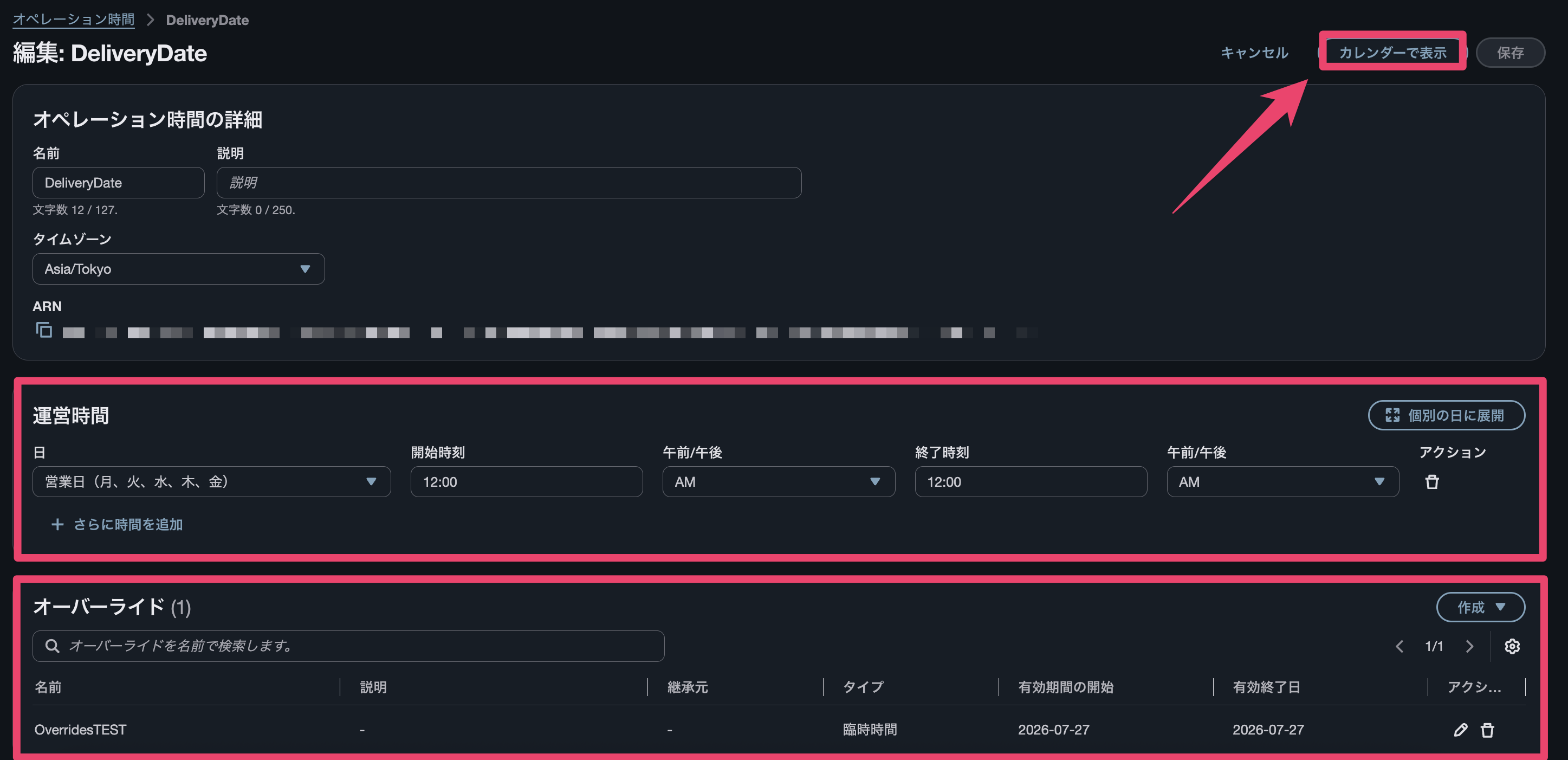Go to the previous overrides page
The height and width of the screenshot is (760, 1568).
[x=1399, y=646]
